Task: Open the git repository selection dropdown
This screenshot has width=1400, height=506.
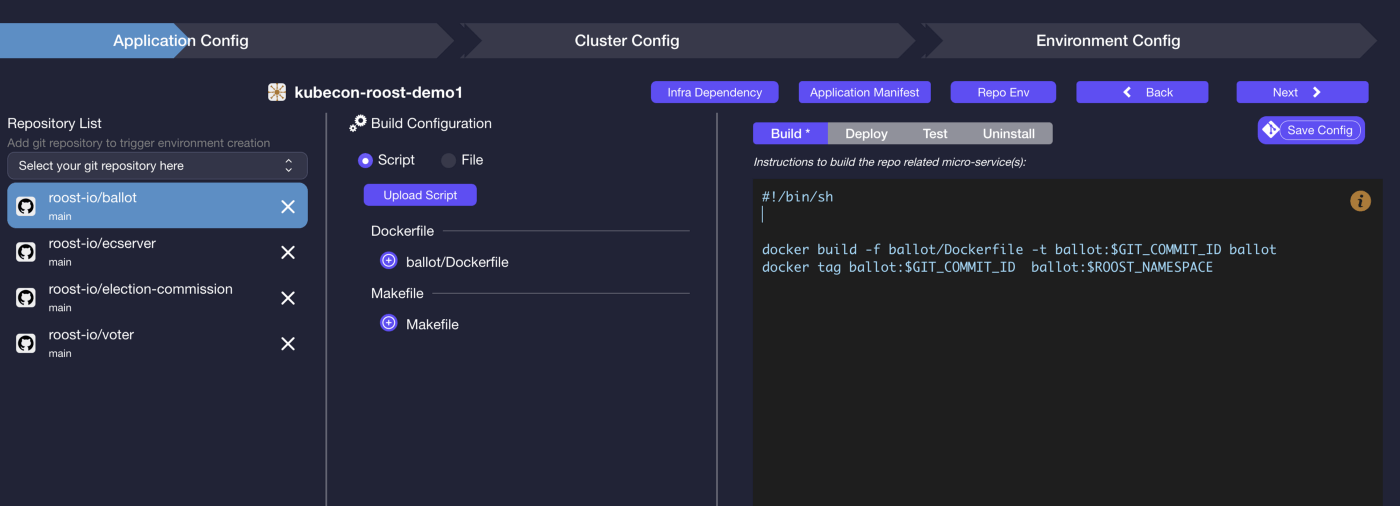Action: [x=157, y=166]
